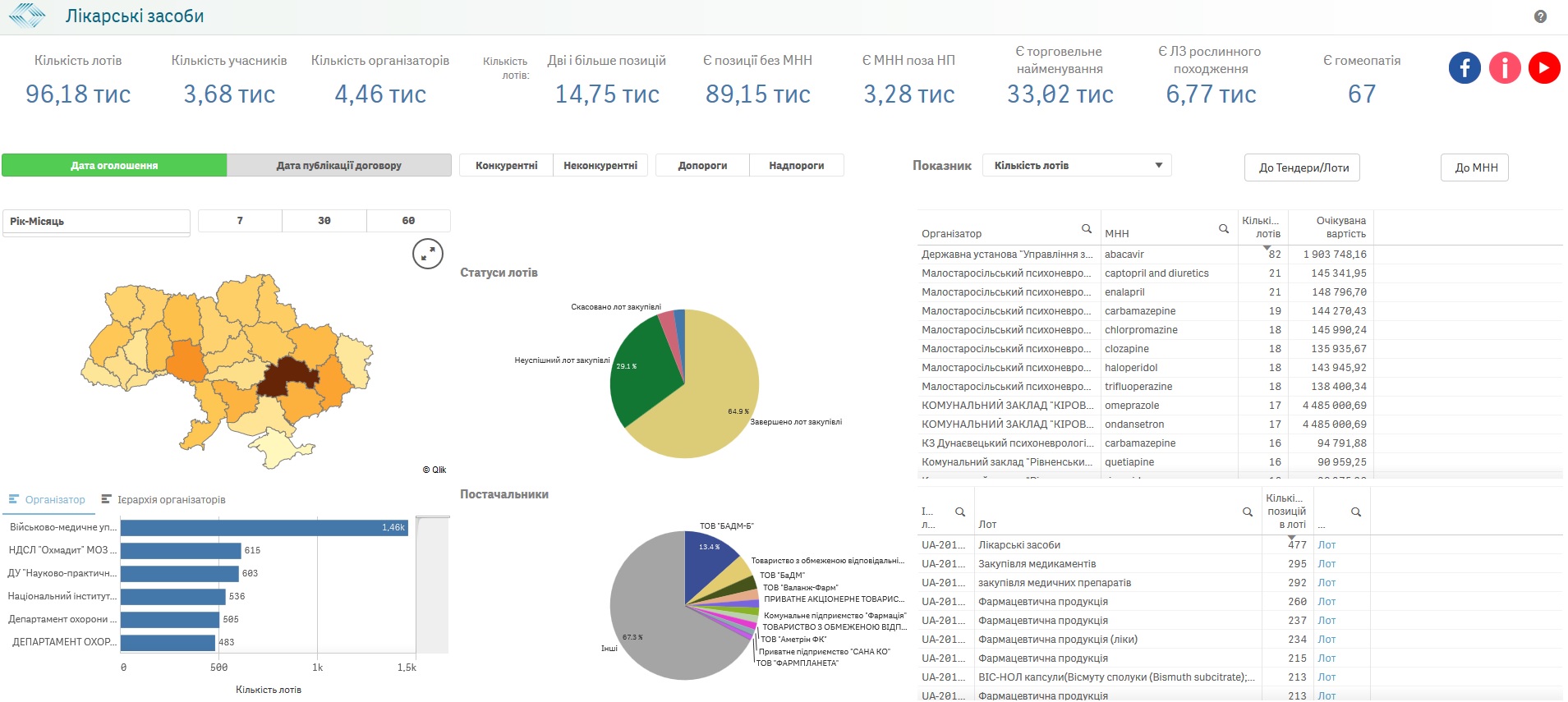Click the enalapril cell

point(1168,292)
